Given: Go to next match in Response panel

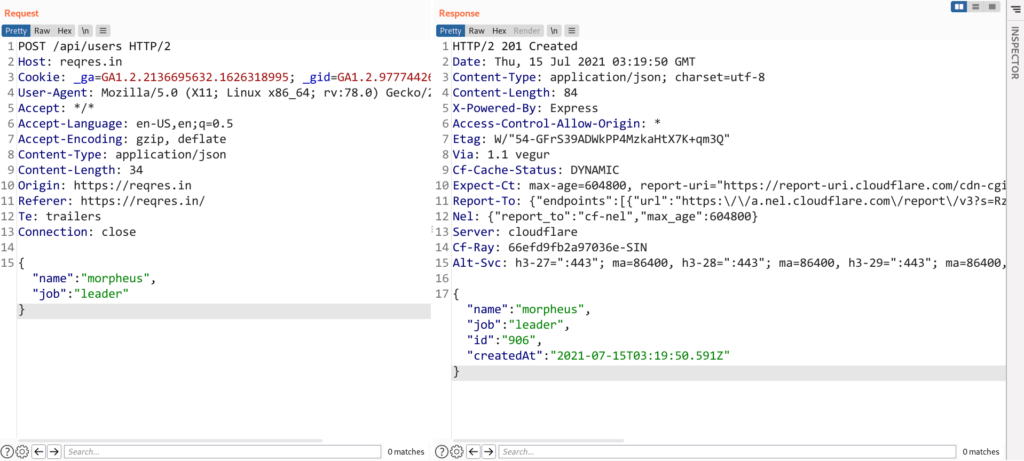Looking at the screenshot, I should [489, 451].
